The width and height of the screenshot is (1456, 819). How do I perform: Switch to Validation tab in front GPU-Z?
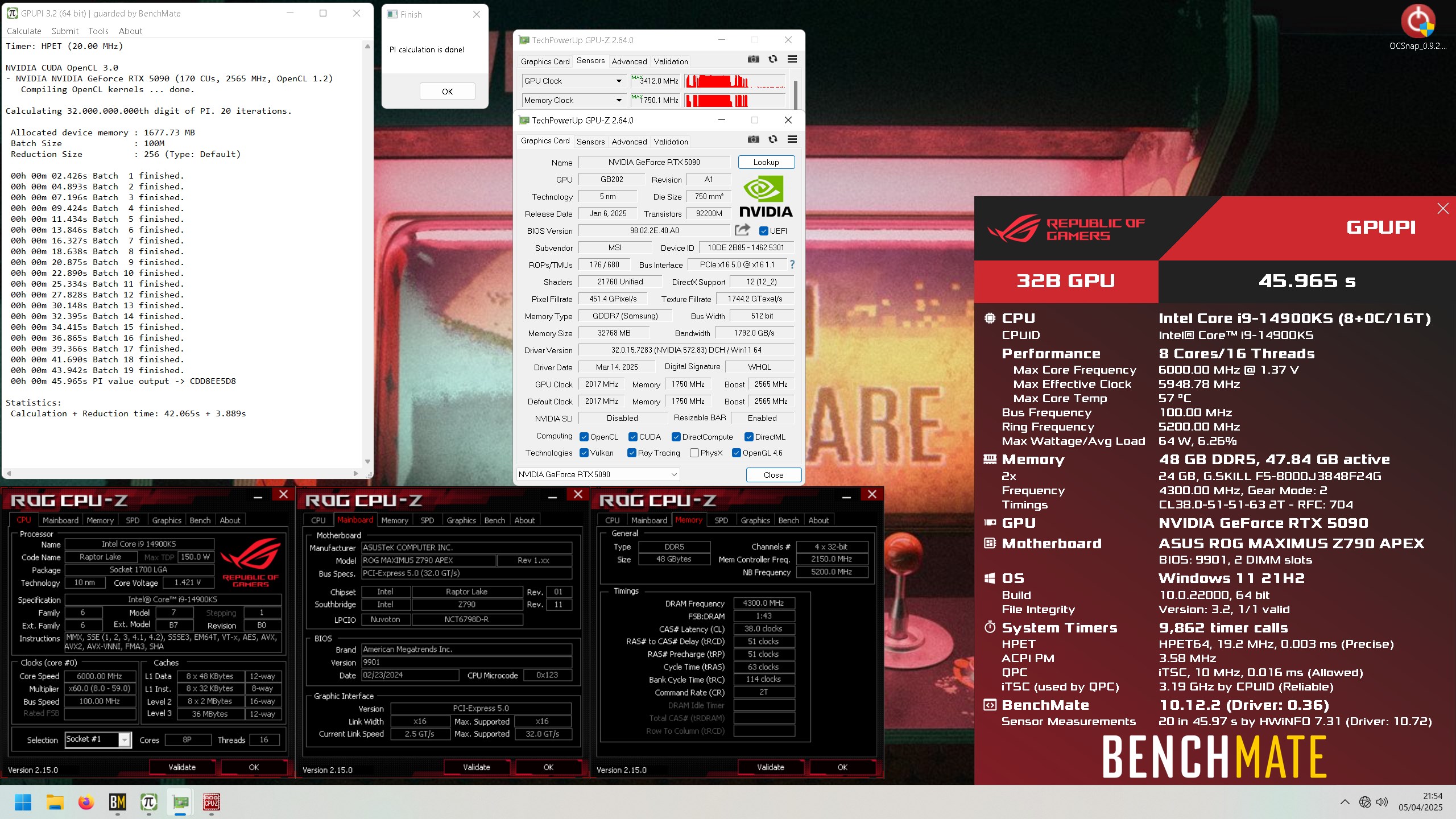[671, 142]
